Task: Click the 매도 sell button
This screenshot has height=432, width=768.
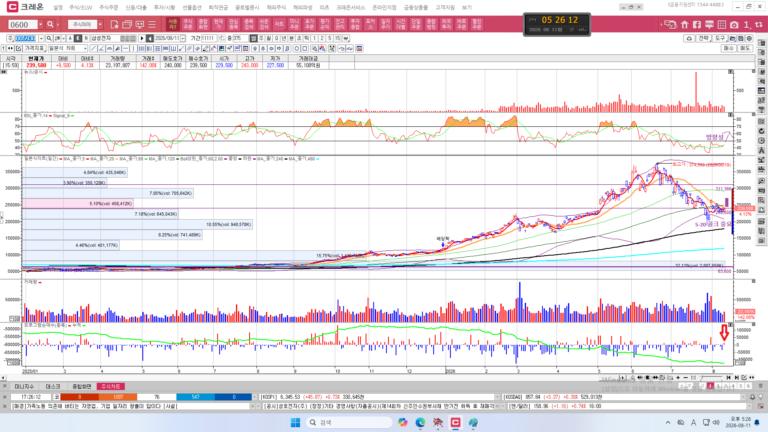Action: pos(745,48)
